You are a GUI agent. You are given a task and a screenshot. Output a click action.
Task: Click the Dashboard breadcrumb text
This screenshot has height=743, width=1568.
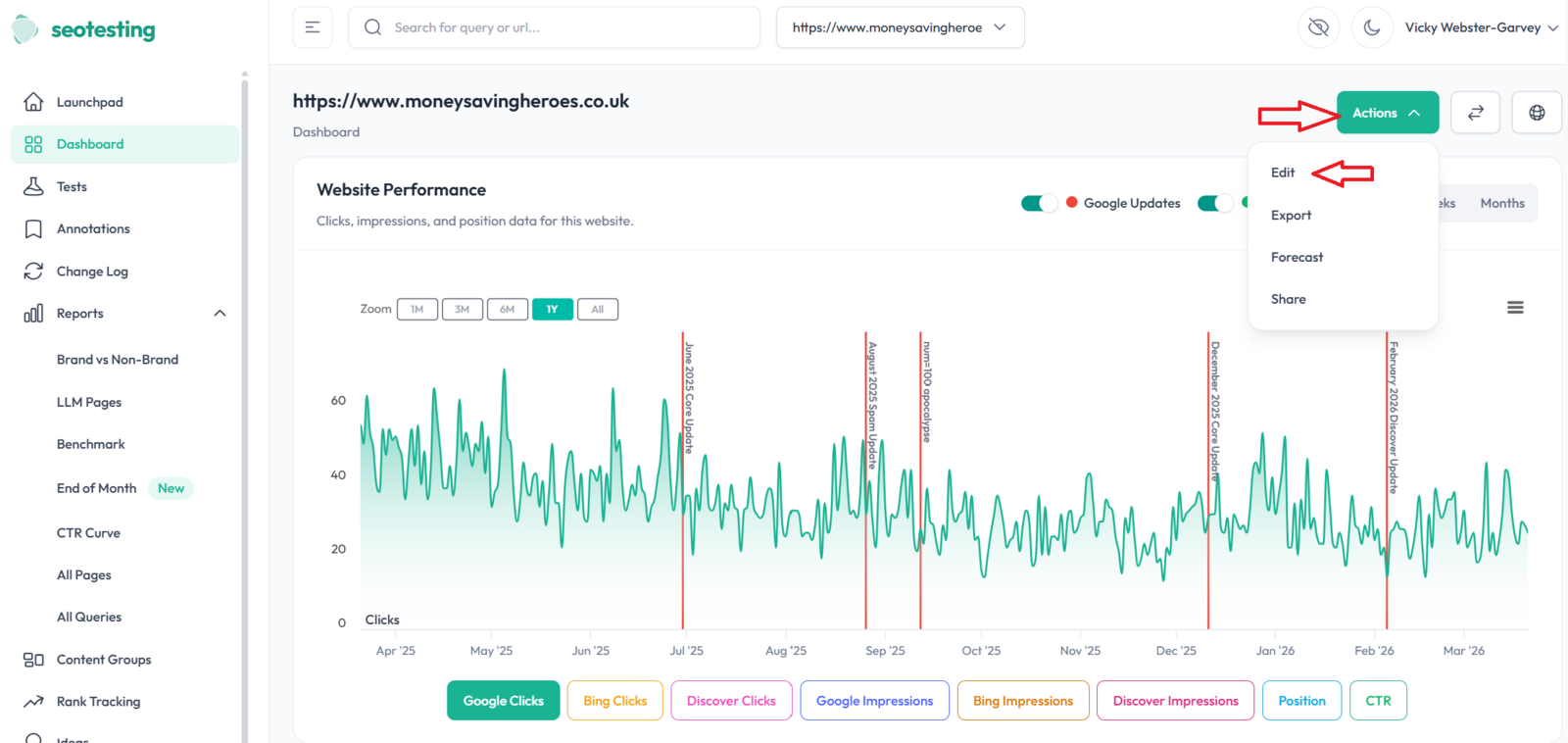point(326,132)
